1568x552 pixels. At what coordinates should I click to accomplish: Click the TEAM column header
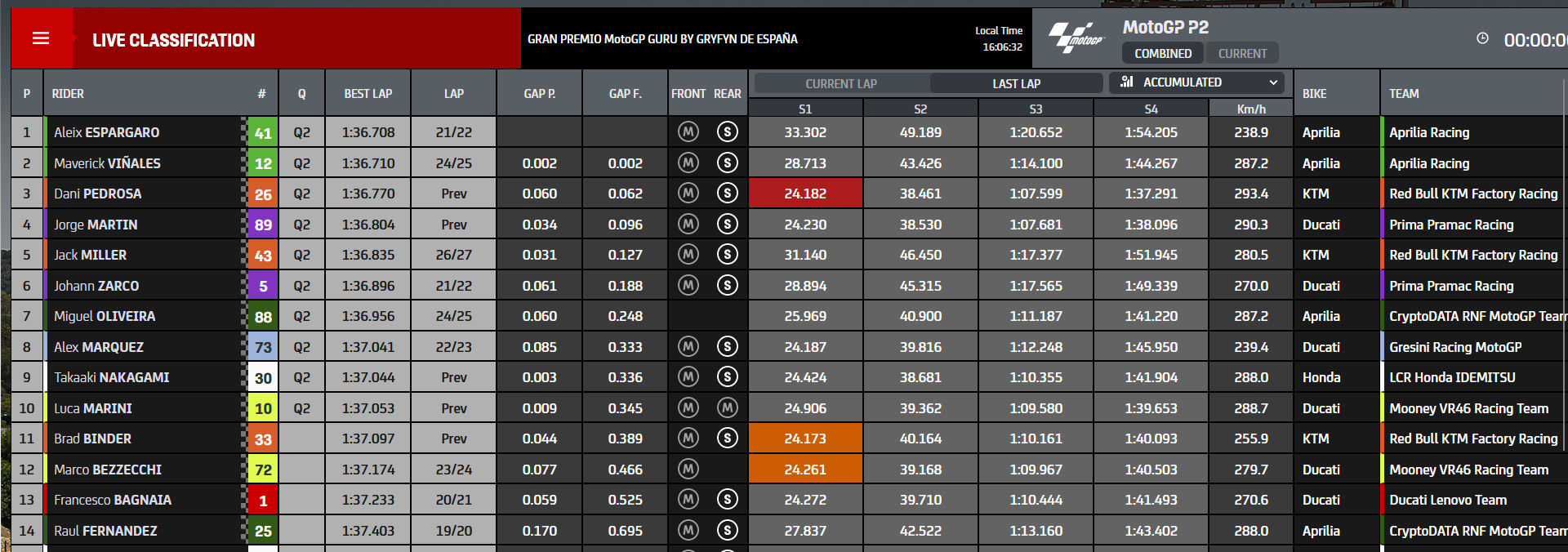tap(1404, 93)
